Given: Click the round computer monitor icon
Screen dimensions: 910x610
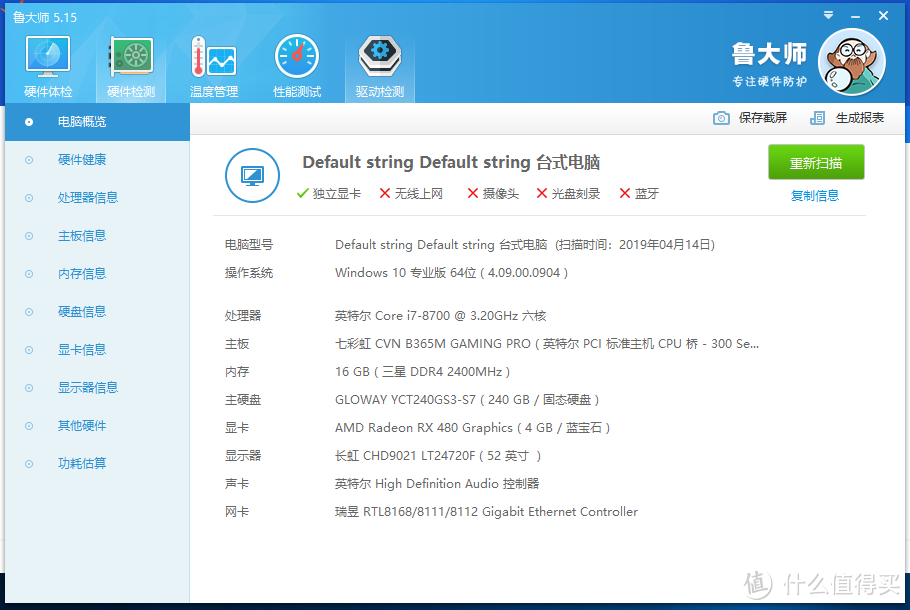Looking at the screenshot, I should 252,175.
